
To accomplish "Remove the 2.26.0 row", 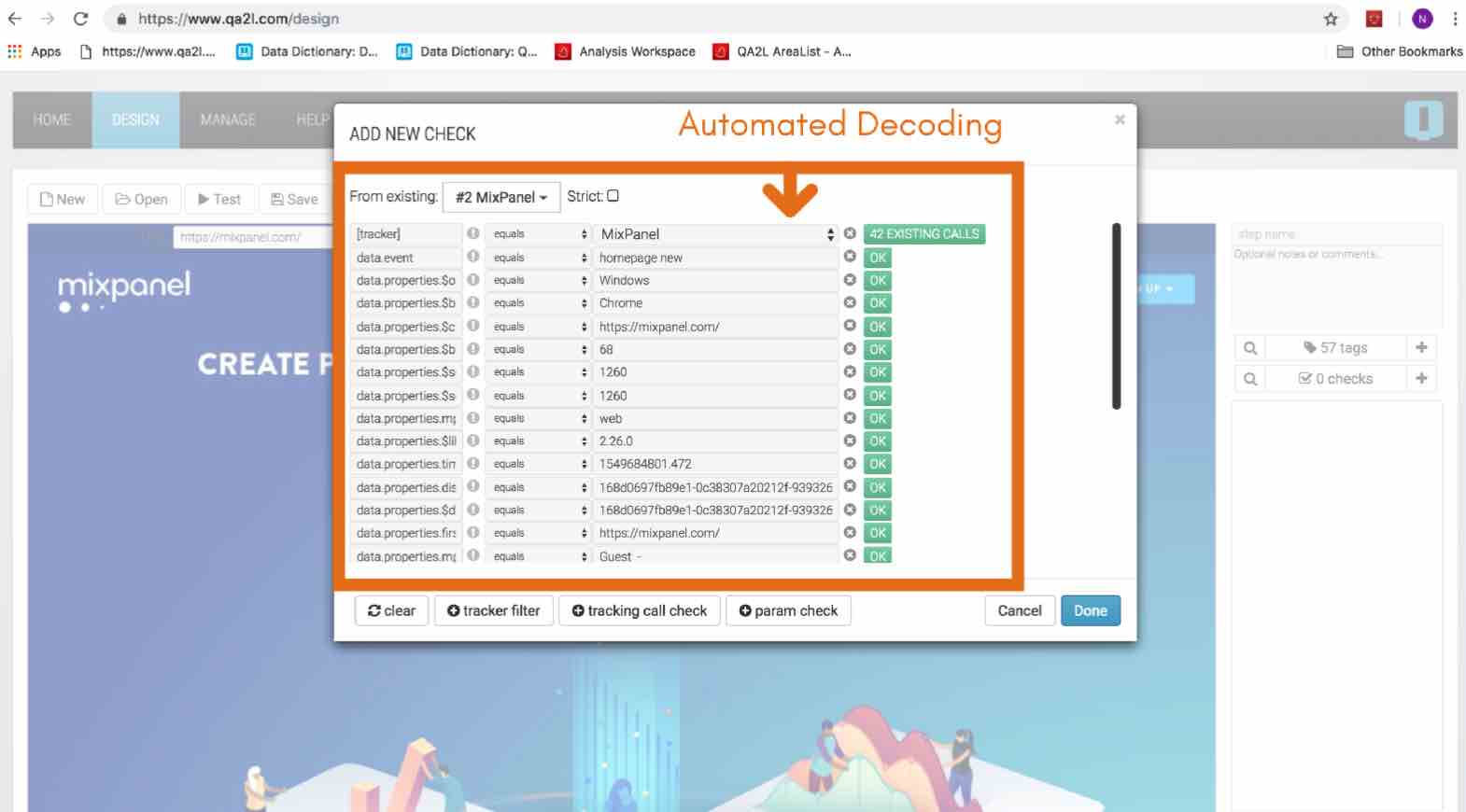I will (x=850, y=441).
